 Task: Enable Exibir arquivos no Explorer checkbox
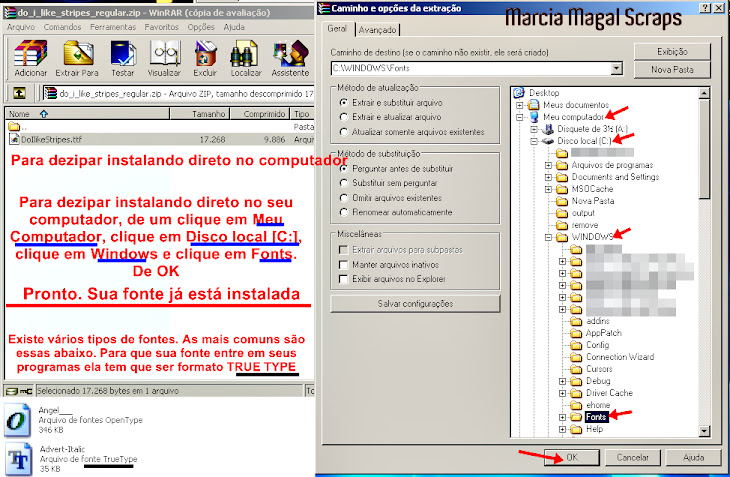click(x=344, y=279)
